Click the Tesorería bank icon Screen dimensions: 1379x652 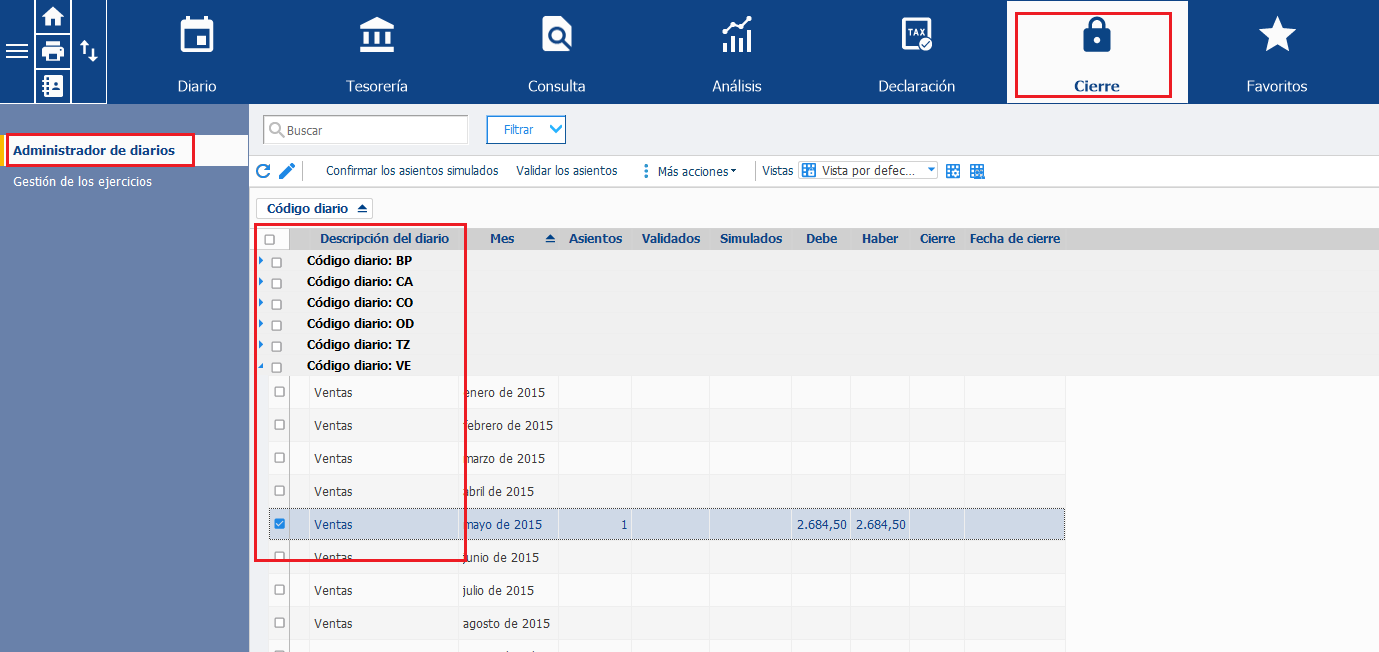pos(377,35)
